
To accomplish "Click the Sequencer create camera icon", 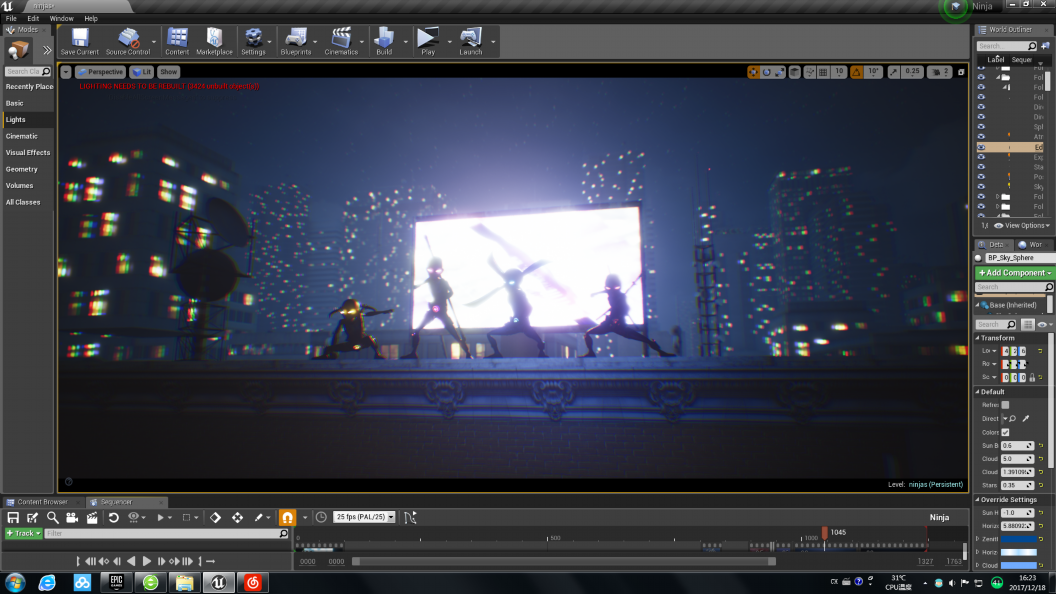I will click(71, 517).
